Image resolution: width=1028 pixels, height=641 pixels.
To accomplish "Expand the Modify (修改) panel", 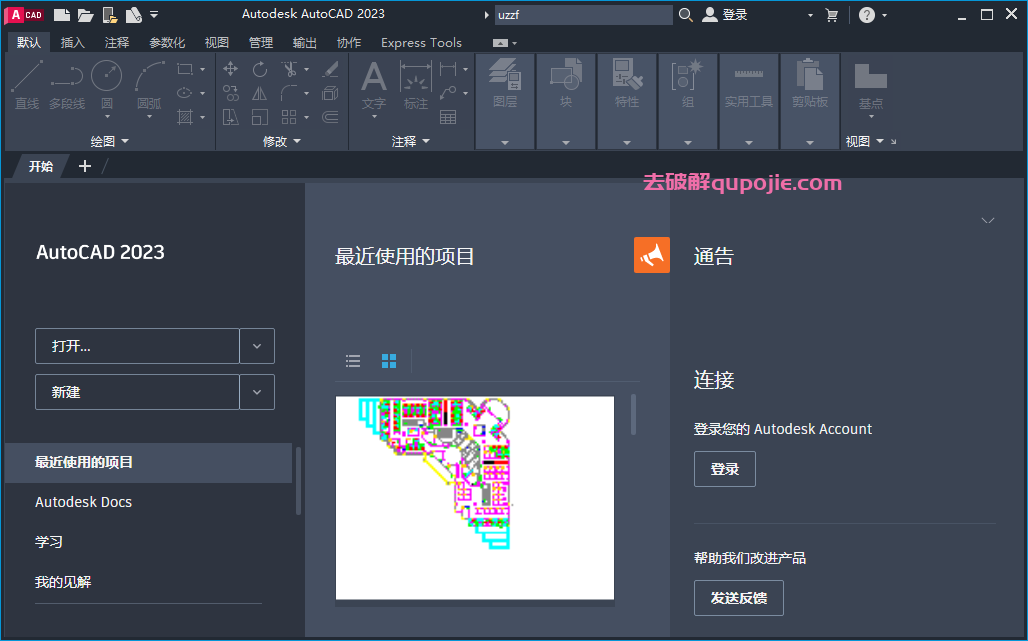I will click(x=281, y=141).
